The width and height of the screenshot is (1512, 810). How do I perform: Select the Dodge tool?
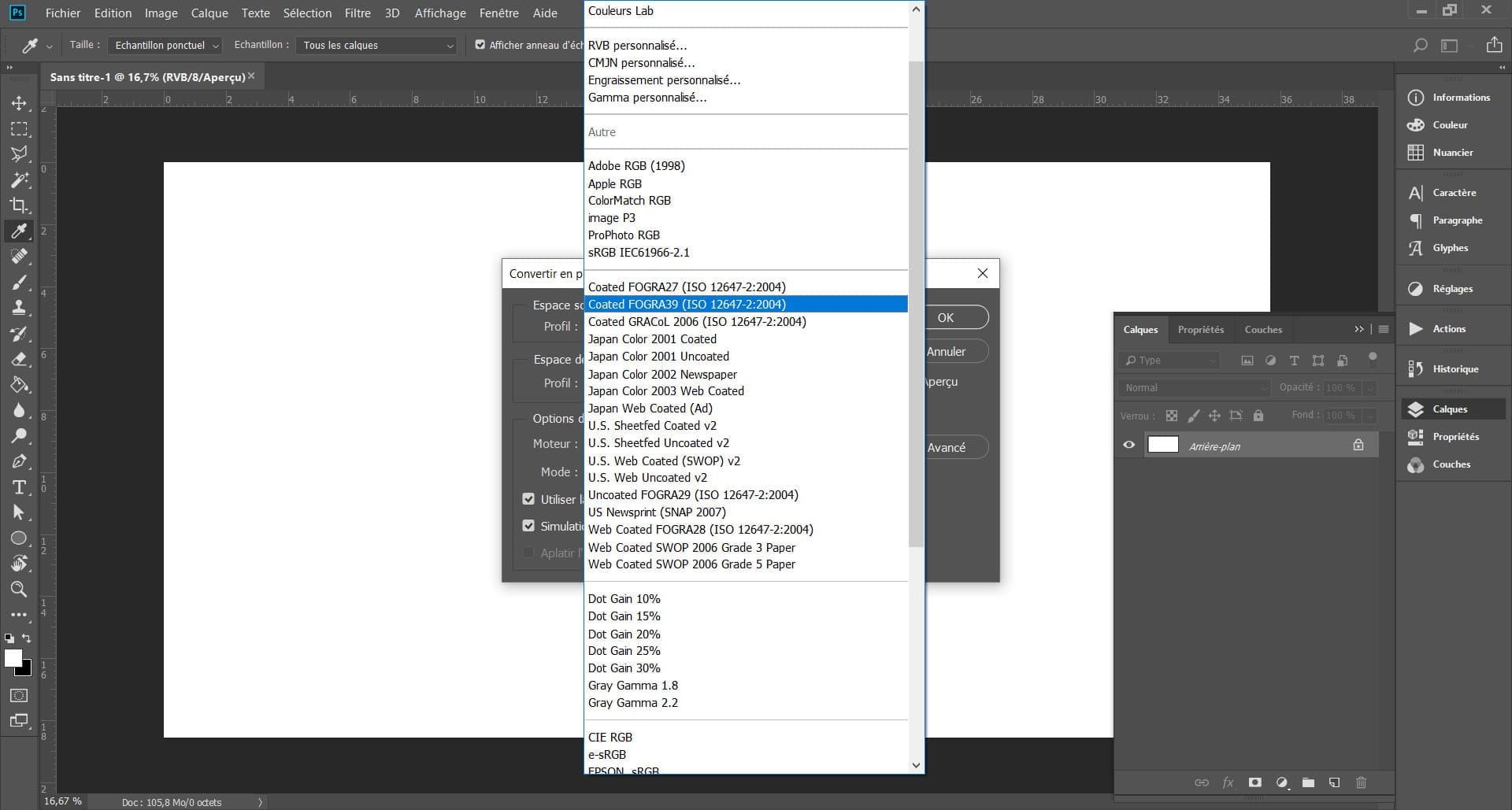(x=19, y=435)
